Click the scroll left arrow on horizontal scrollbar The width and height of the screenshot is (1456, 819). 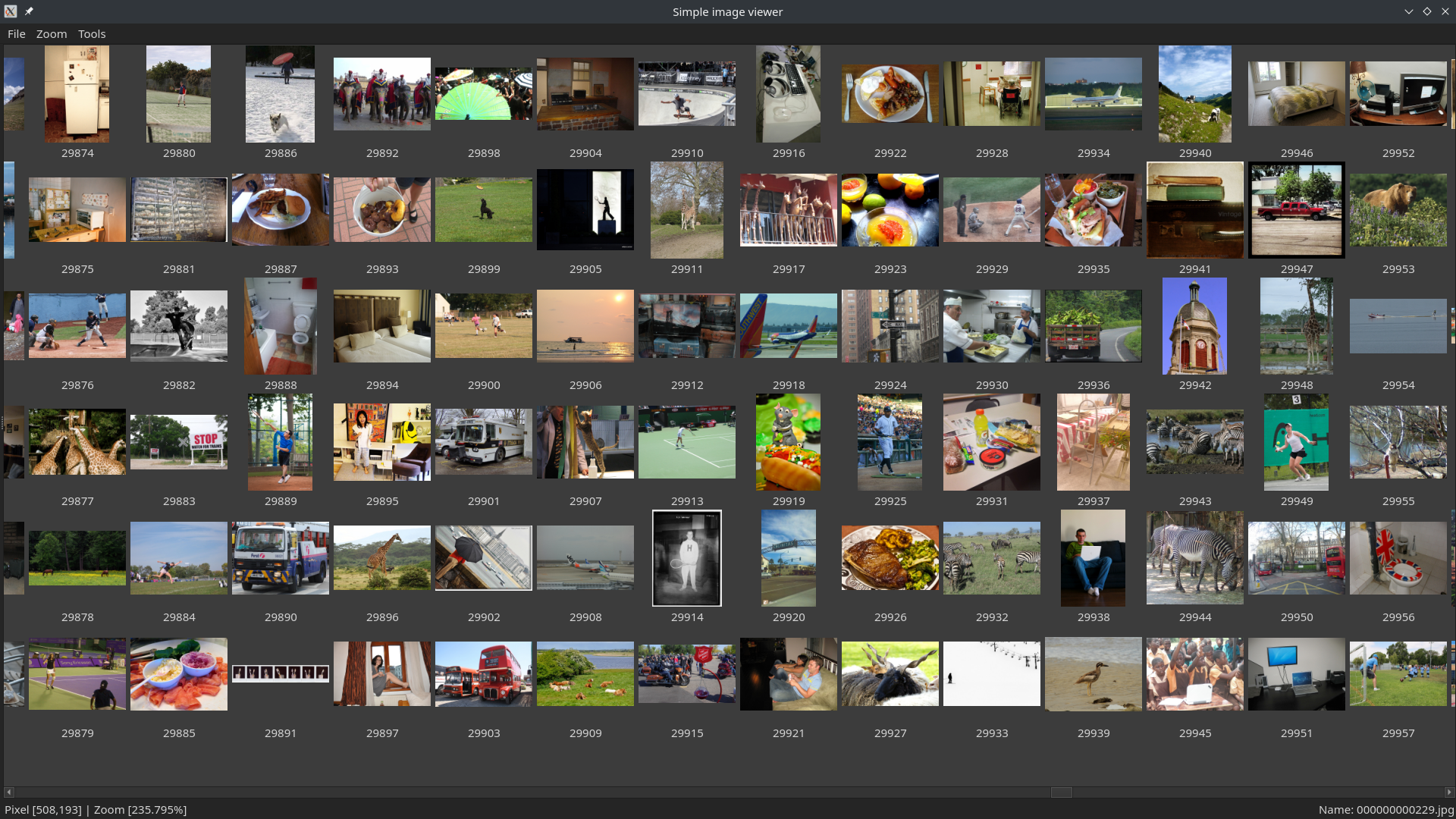click(9, 792)
